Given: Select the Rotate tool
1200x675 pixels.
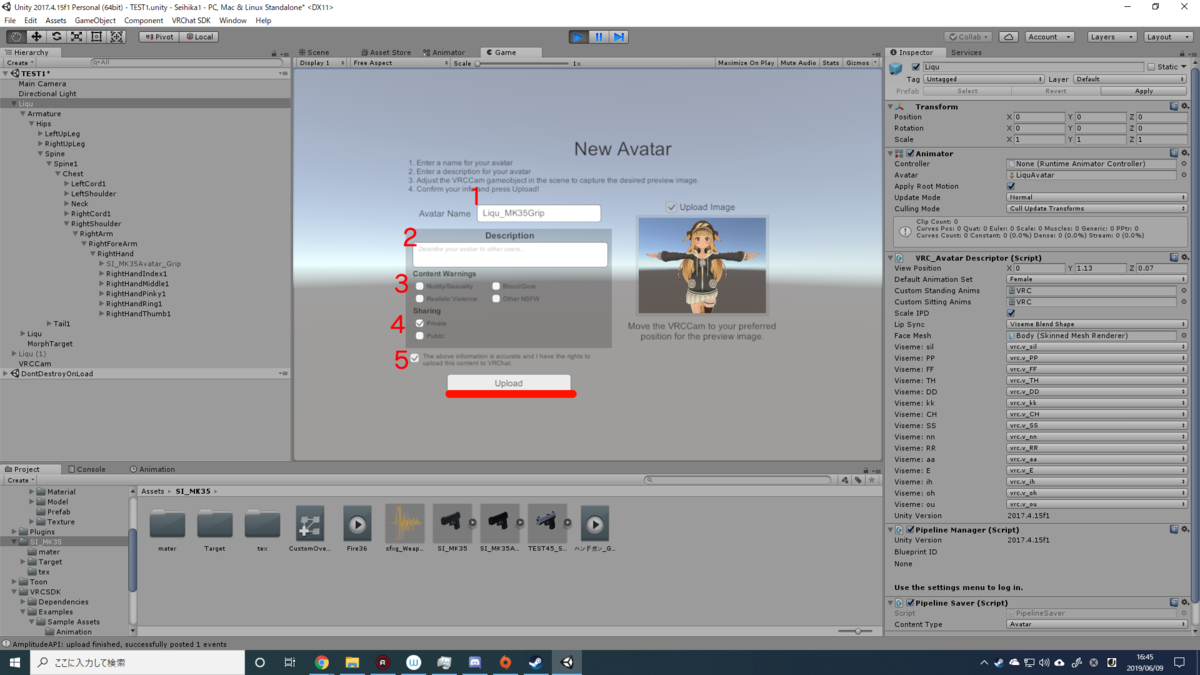Looking at the screenshot, I should click(x=56, y=37).
